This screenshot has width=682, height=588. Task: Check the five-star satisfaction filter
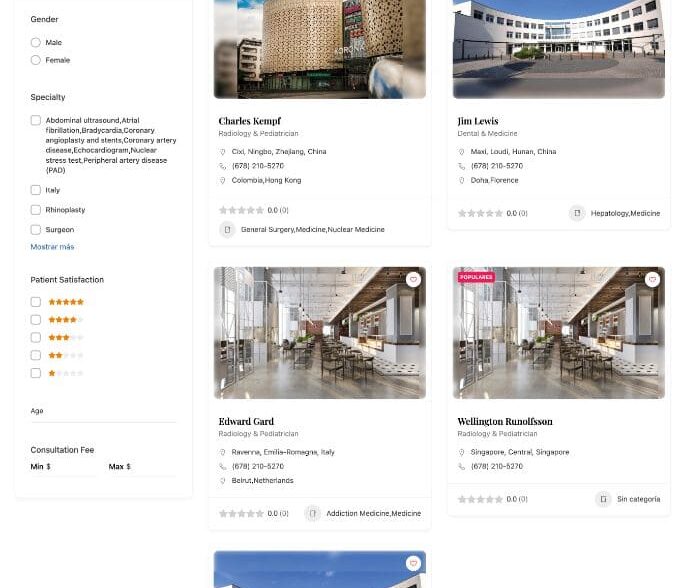[36, 302]
